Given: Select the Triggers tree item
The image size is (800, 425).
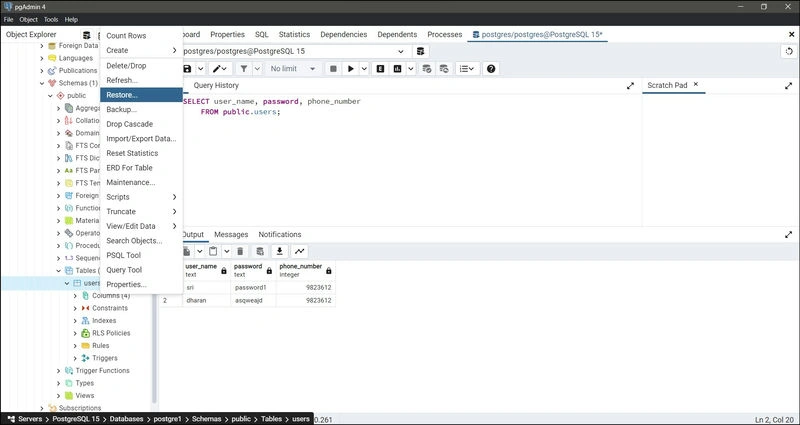Looking at the screenshot, I should 105,358.
